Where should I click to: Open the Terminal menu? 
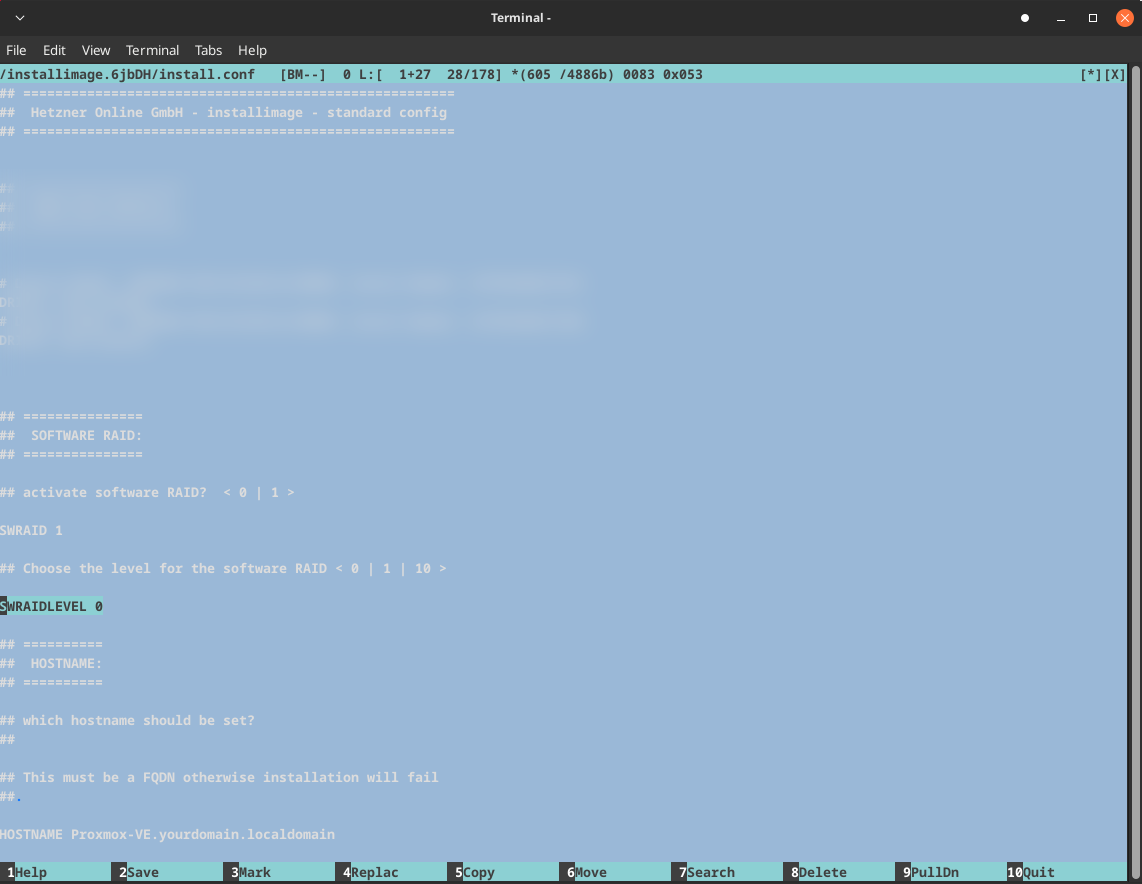coord(152,50)
